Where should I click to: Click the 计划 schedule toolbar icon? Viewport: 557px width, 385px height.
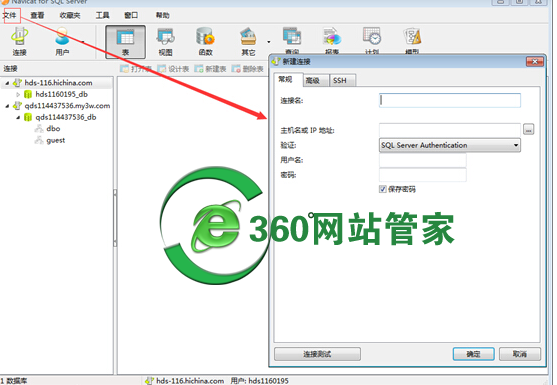coord(372,40)
